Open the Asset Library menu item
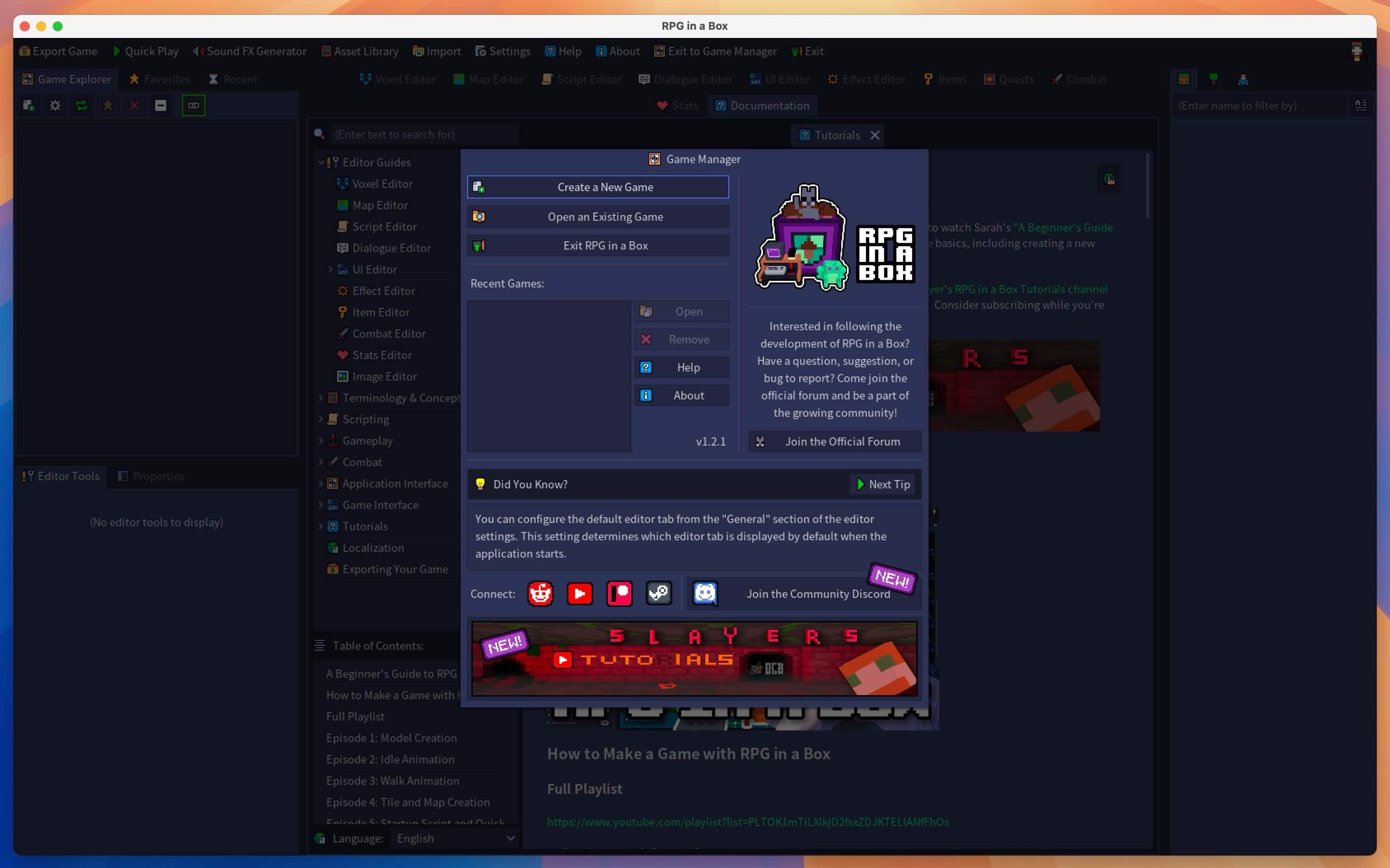Viewport: 1390px width, 868px height. pos(360,51)
